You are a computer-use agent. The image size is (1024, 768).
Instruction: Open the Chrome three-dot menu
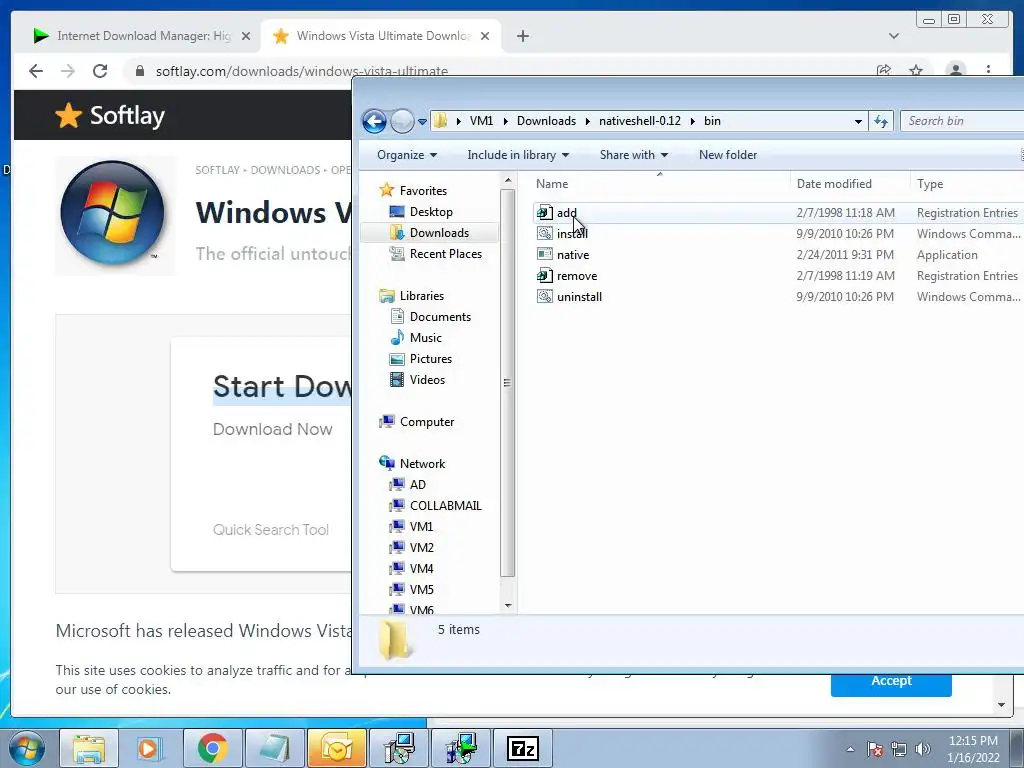click(988, 70)
